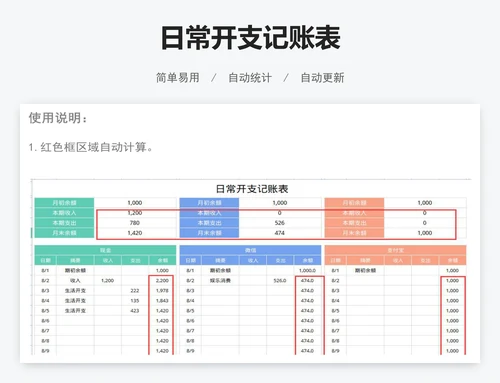Select the green 本期支出 label cell

tap(64, 223)
